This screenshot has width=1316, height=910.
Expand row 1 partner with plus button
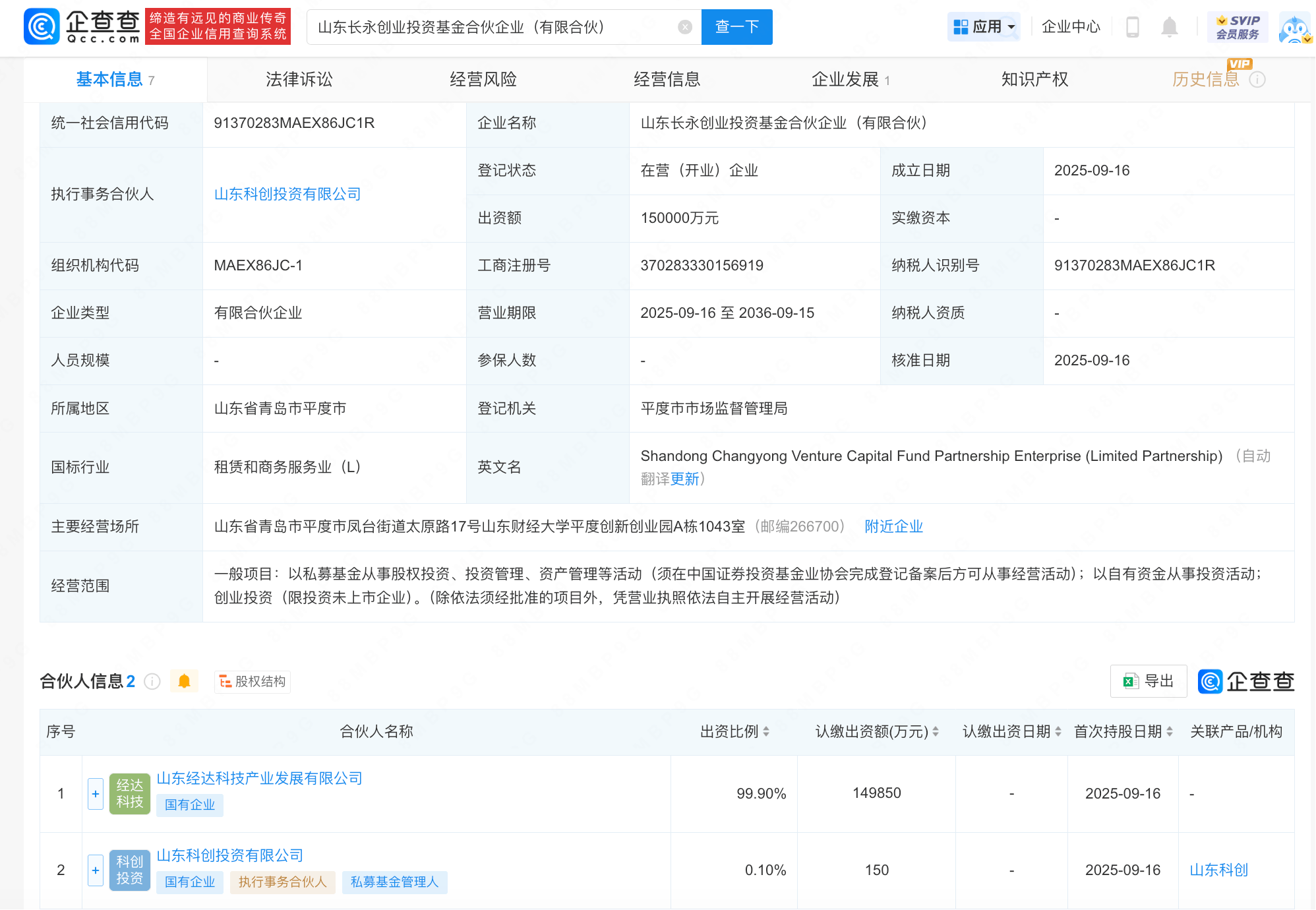coord(96,793)
